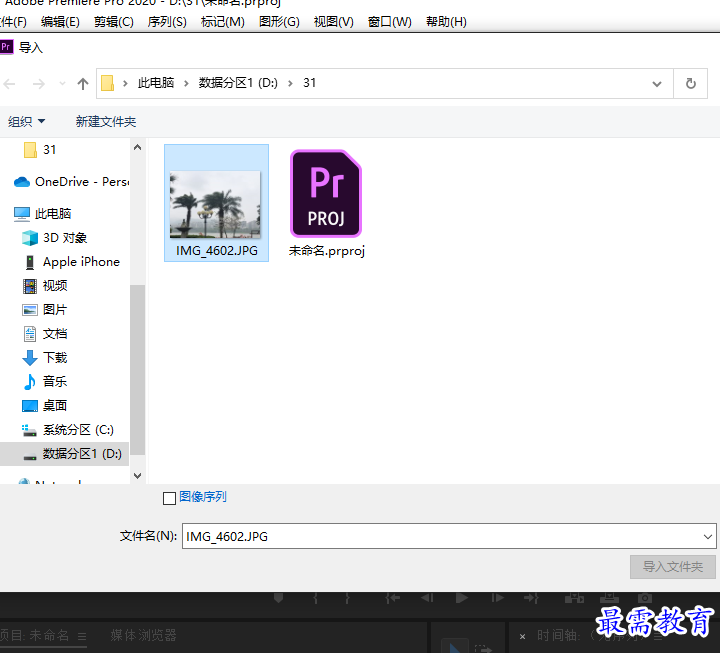The image size is (720, 653).
Task: Click the navigation pane scrollbar thumb
Action: click(x=137, y=370)
